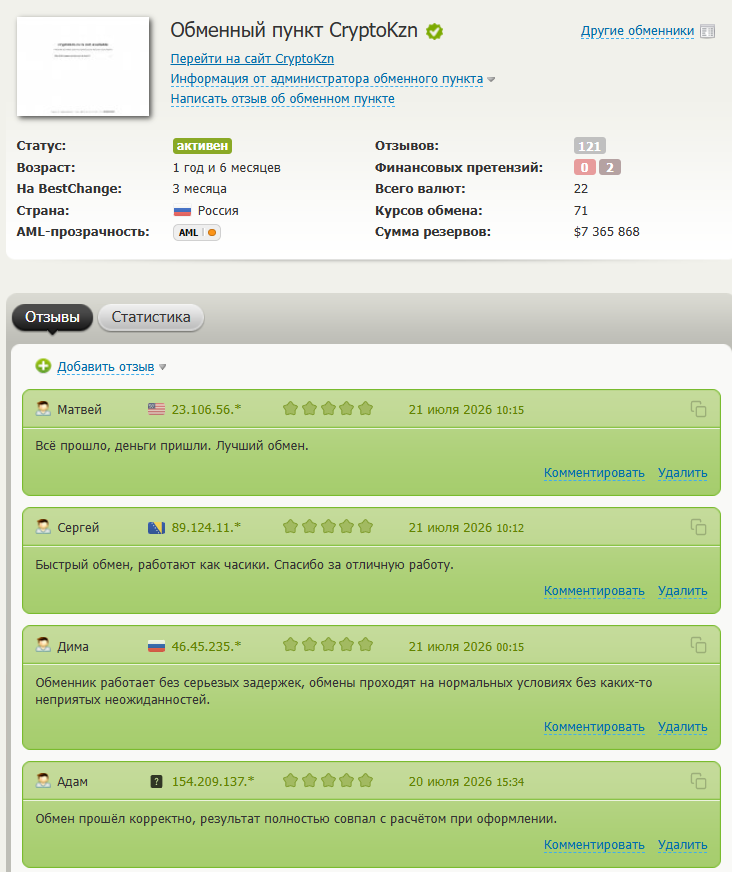Click the exchange rates count 71
The width and height of the screenshot is (732, 872).
[581, 211]
